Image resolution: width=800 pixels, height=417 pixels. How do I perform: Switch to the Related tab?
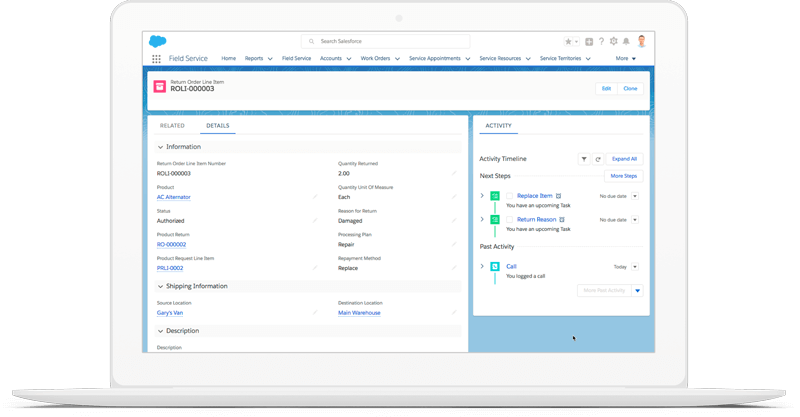[x=172, y=126]
